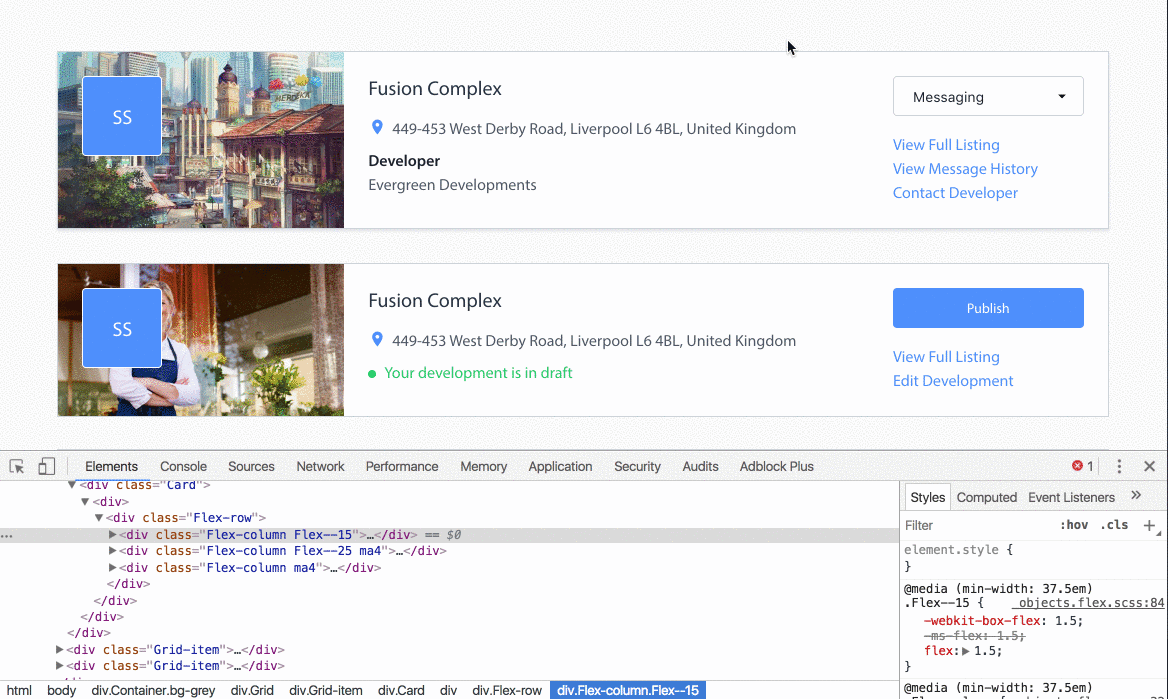This screenshot has height=699, width=1168.
Task: Expand the flex shorthand property triangle
Action: (965, 651)
